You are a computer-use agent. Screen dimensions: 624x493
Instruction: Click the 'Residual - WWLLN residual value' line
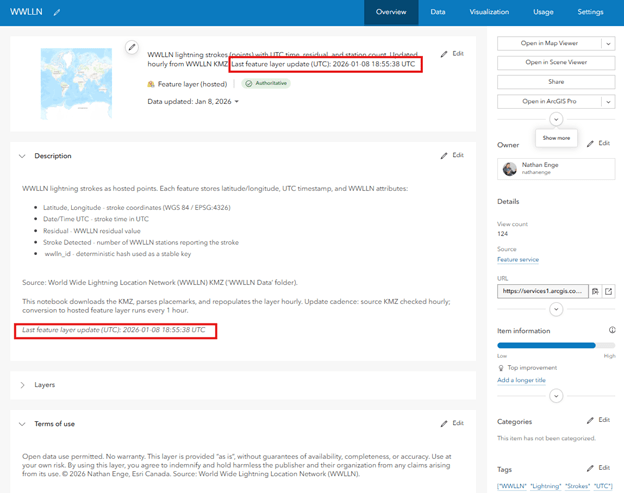pos(92,231)
